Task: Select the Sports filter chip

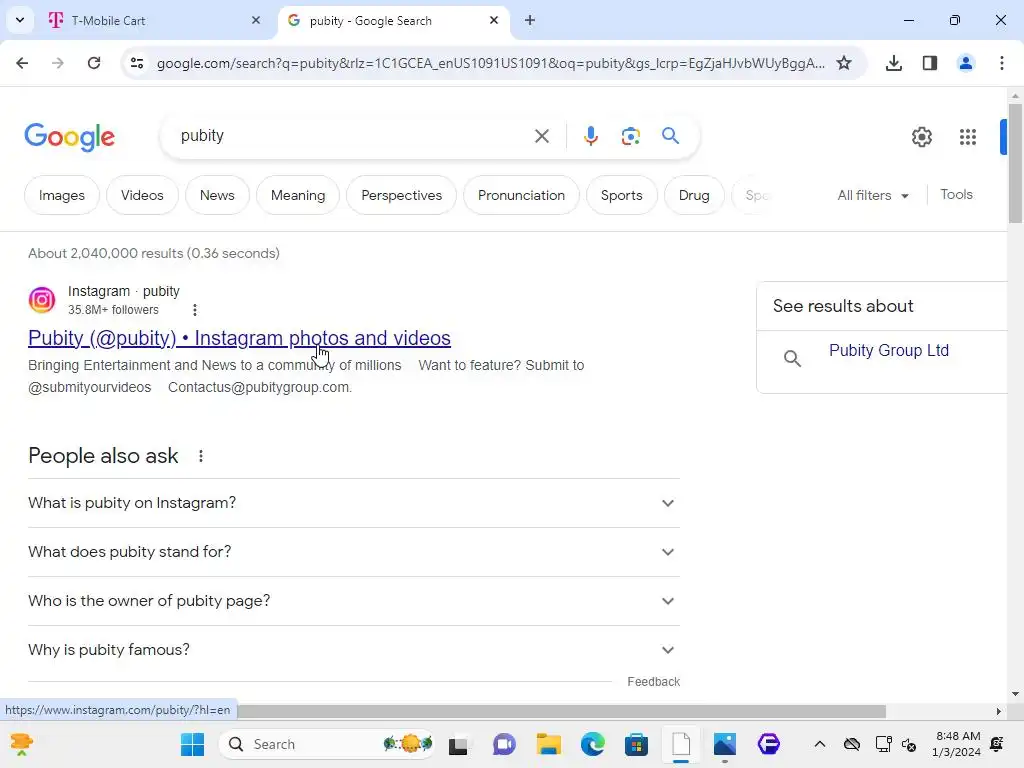Action: [621, 195]
